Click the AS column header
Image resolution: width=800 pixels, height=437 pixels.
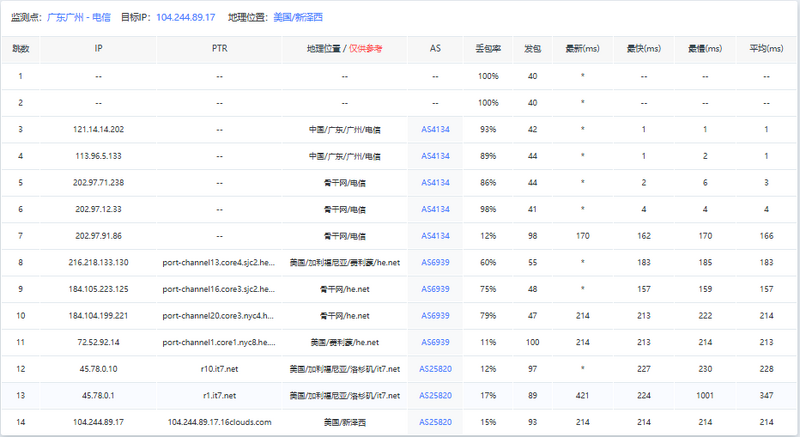click(435, 48)
